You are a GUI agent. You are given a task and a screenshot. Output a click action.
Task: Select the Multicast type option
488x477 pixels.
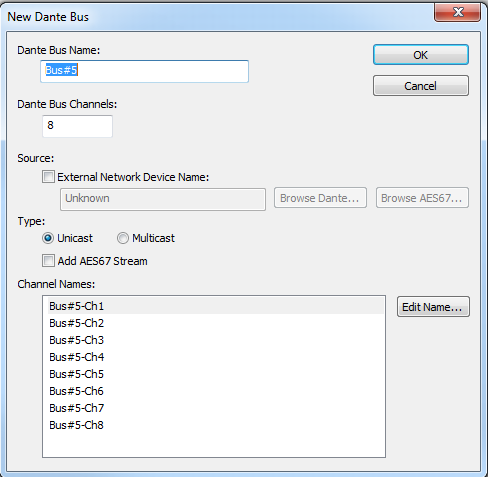tap(123, 238)
